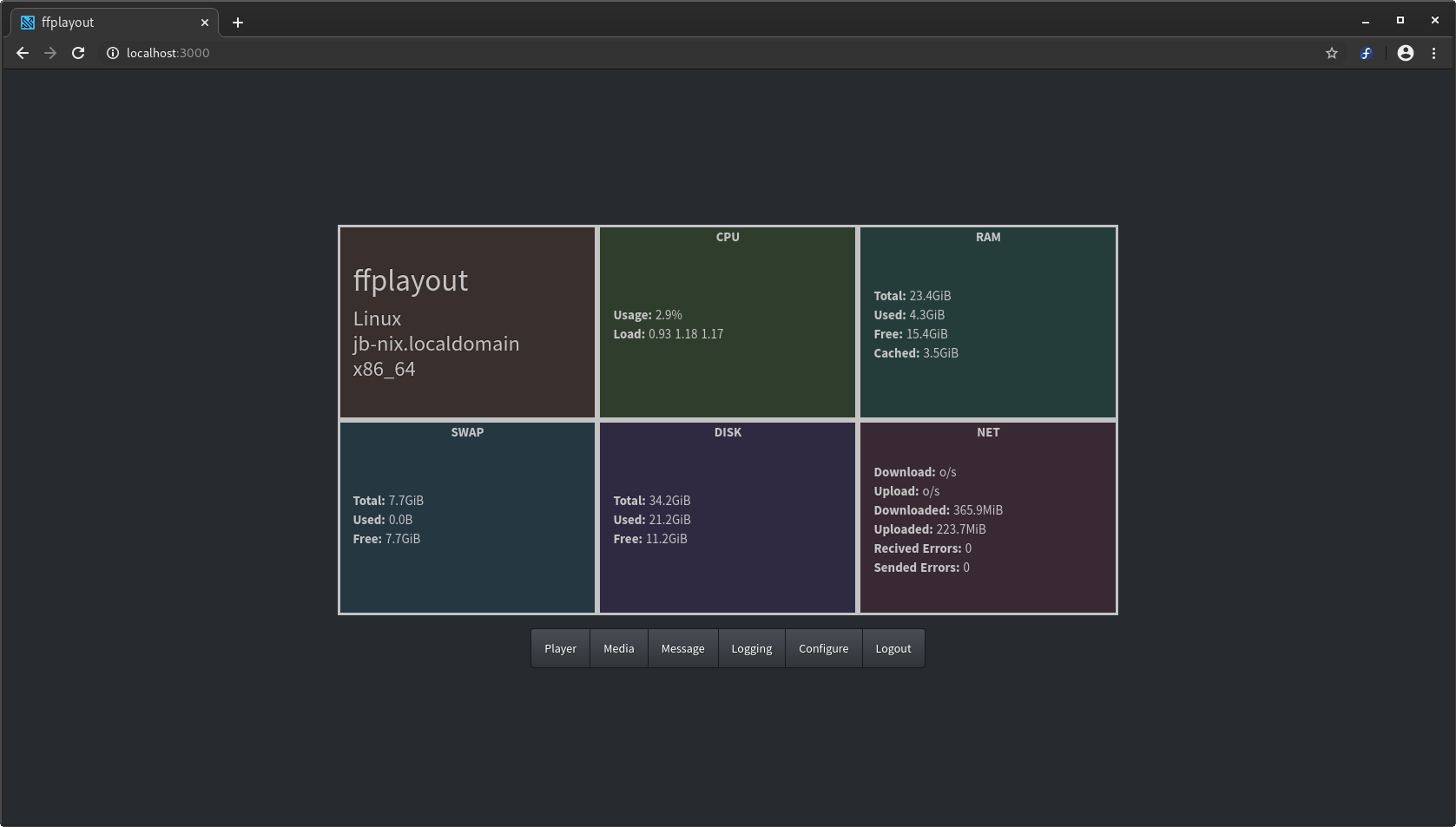Screen dimensions: 1456x827
Task: Click the DISK Total 34.2GiB line
Action: pos(652,501)
